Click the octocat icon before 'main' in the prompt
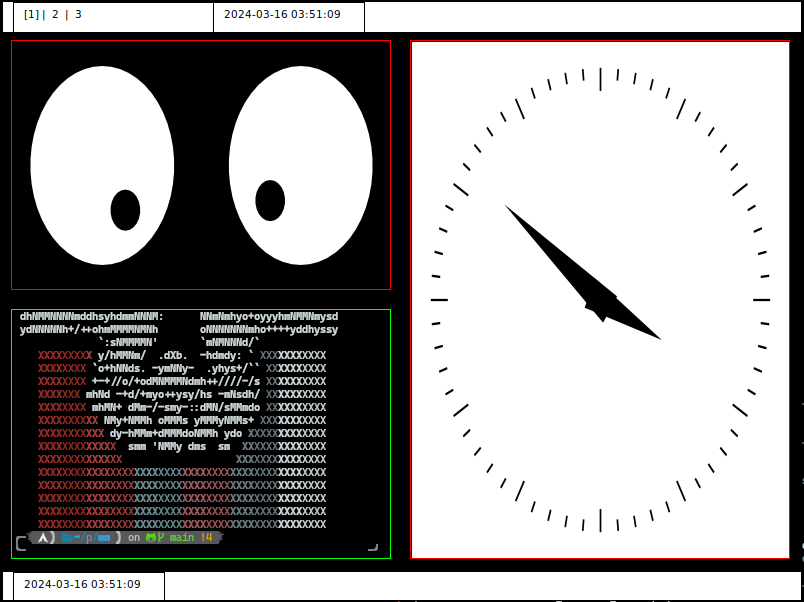Viewport: 804px width, 602px height. (151, 537)
